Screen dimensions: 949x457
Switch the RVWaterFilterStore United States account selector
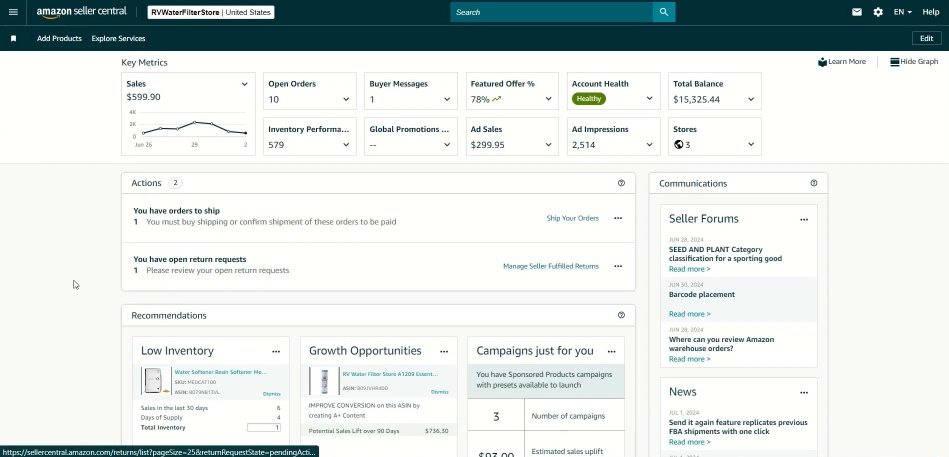click(x=211, y=12)
